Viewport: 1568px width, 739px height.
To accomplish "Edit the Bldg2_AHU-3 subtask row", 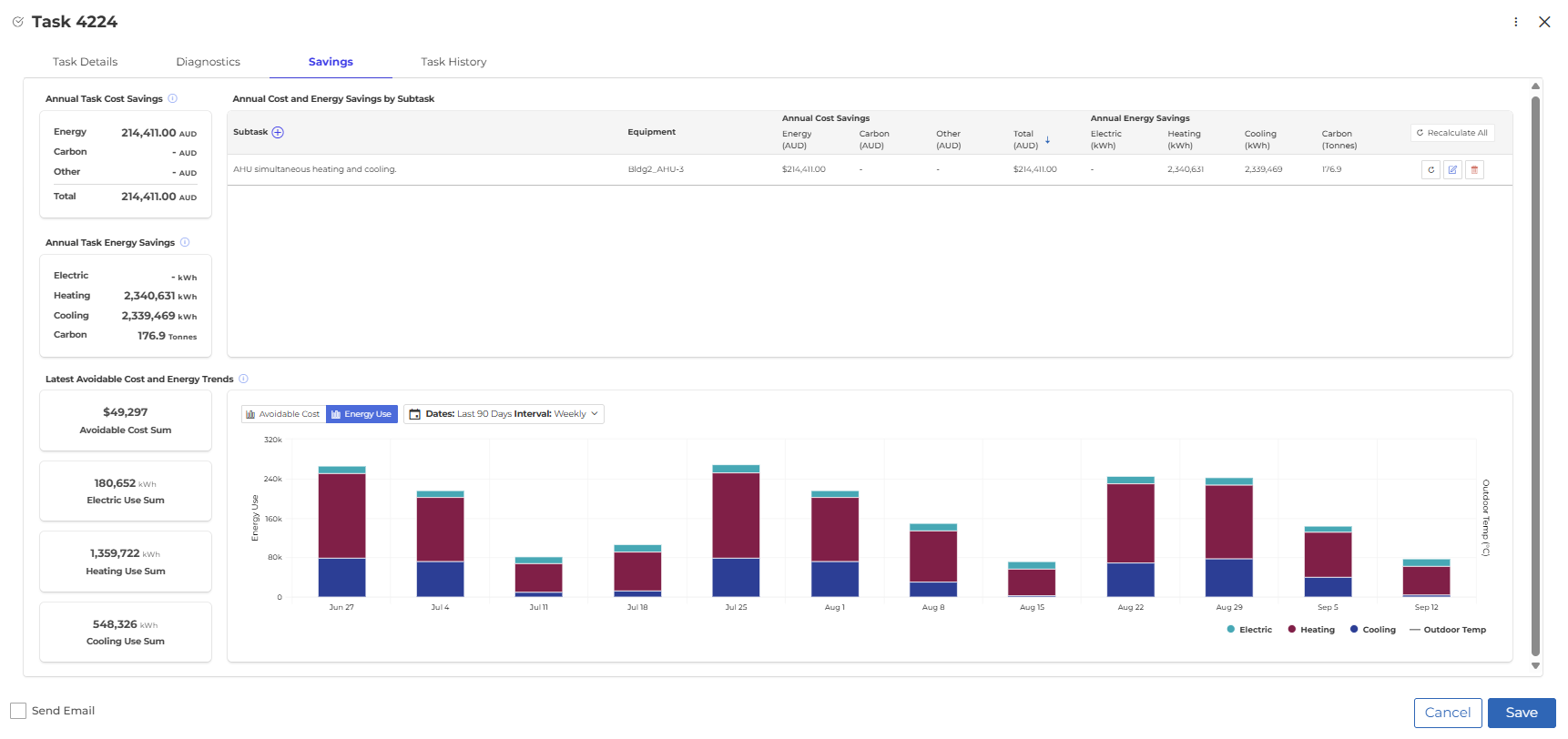I will point(1452,170).
